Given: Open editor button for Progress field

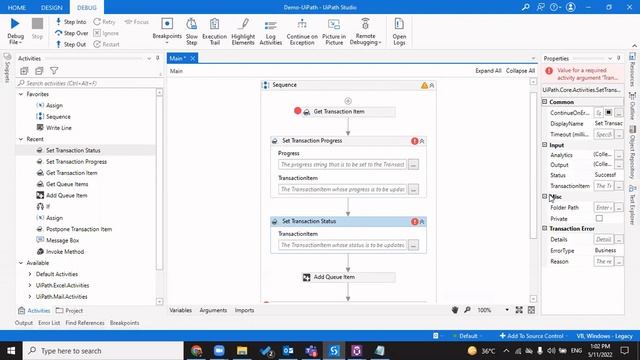Looking at the screenshot, I should (413, 164).
